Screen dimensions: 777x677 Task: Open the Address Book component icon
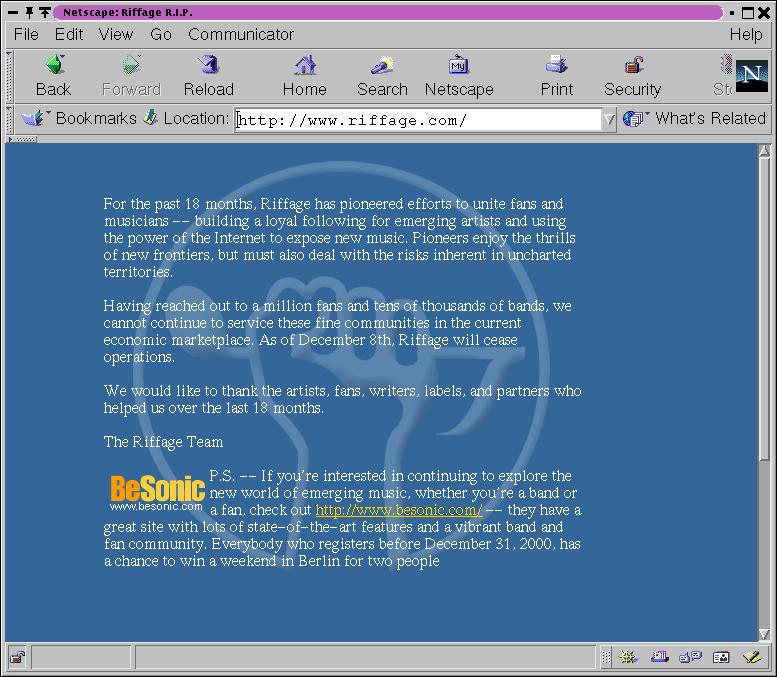(721, 658)
